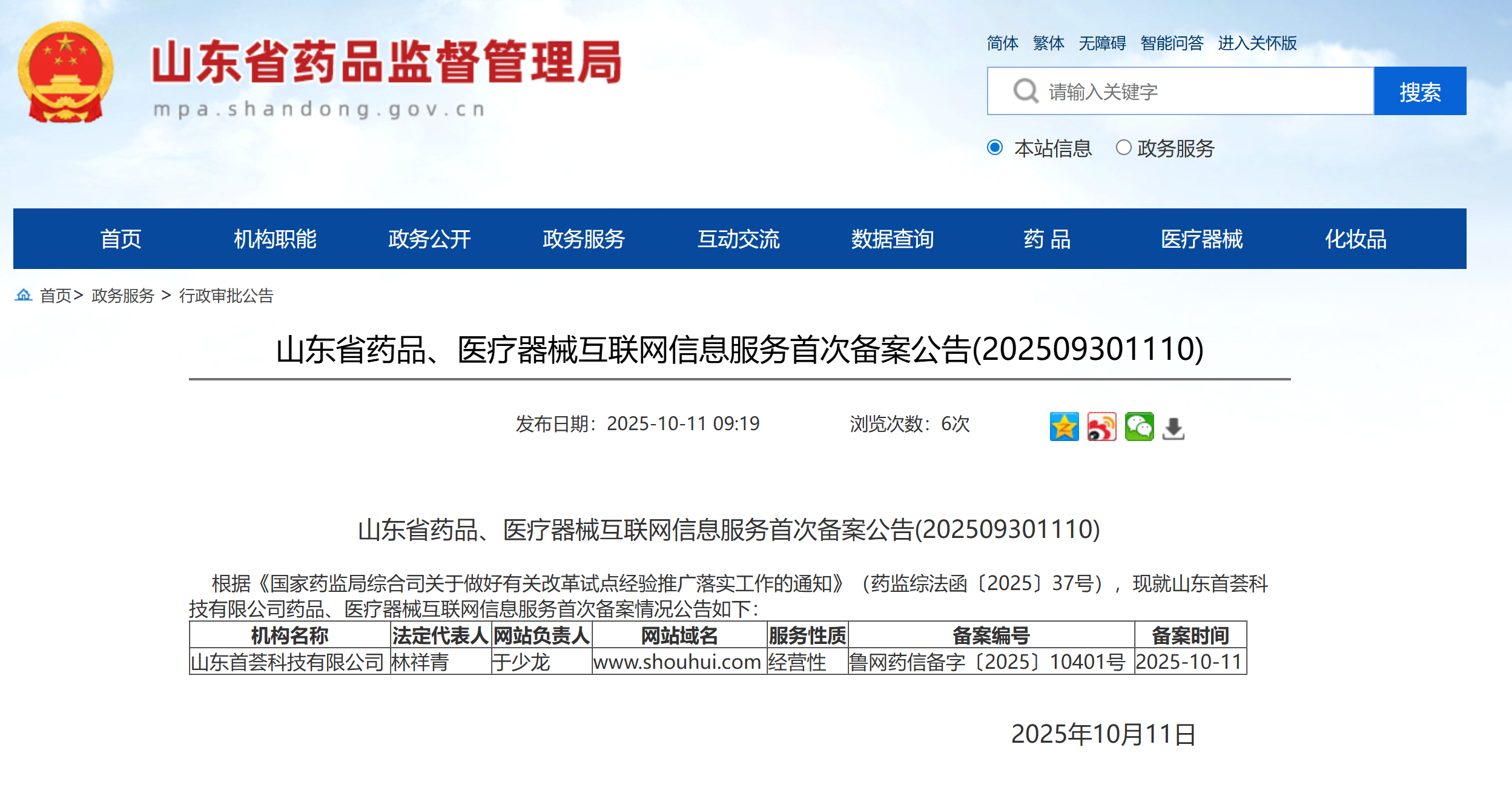
Task: Open 行政审批公告 breadcrumb link
Action: tap(226, 296)
